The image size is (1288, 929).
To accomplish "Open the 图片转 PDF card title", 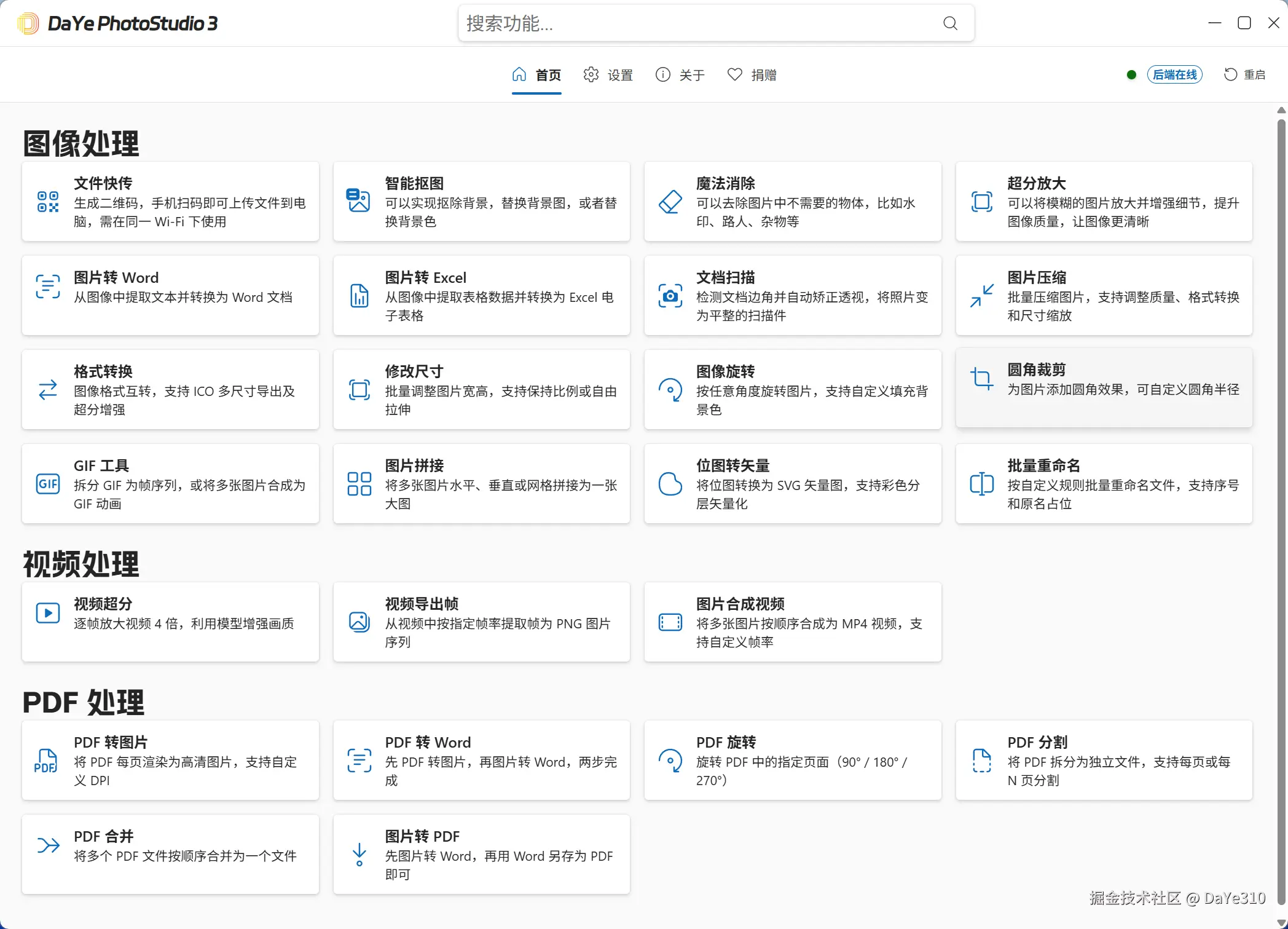I will point(422,836).
